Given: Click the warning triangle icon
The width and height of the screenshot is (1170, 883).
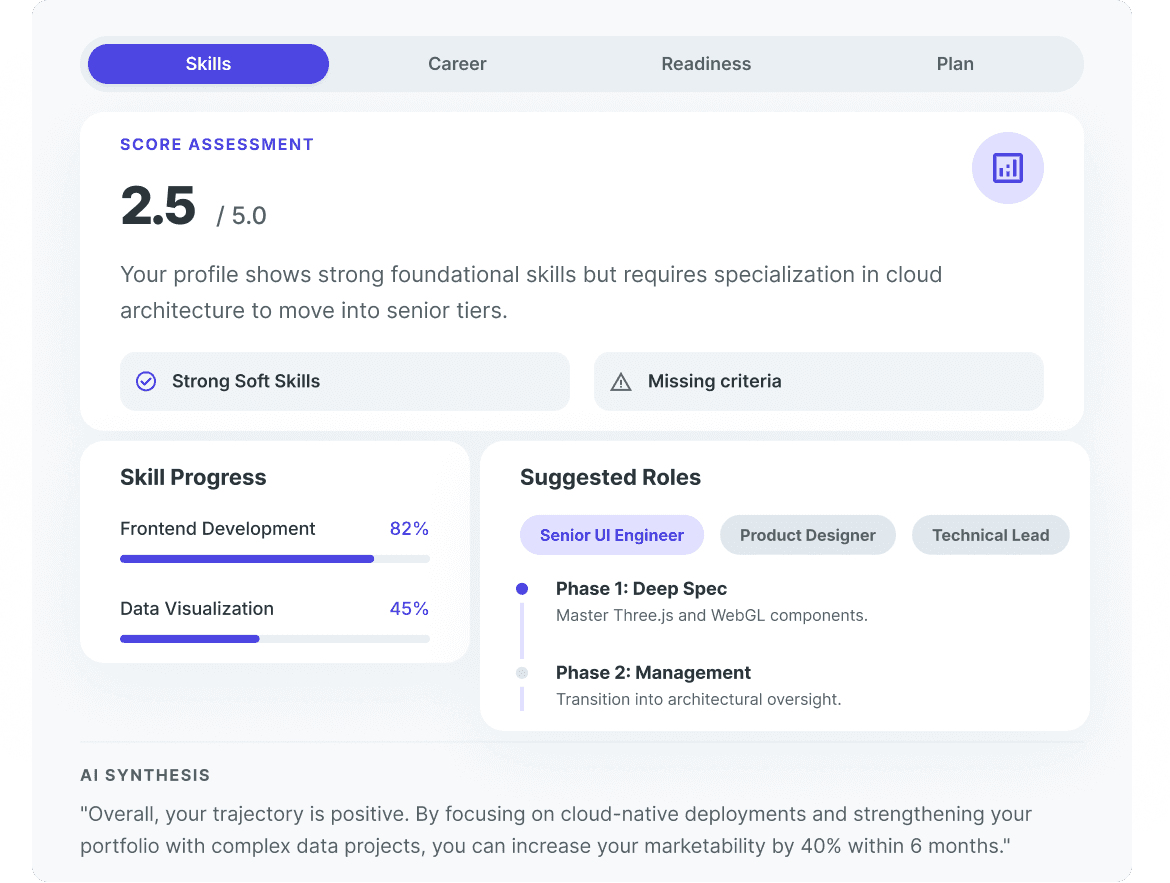Looking at the screenshot, I should 621,382.
